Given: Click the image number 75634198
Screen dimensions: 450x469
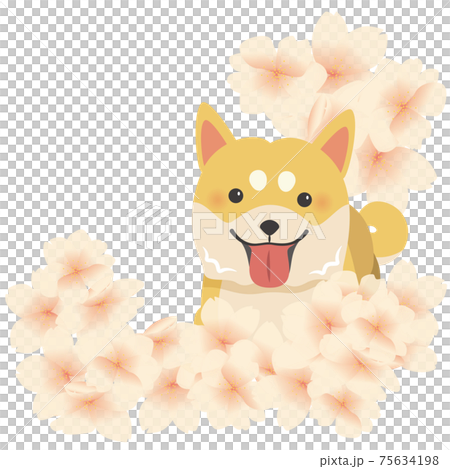Looking at the screenshot, I should click(x=409, y=460).
